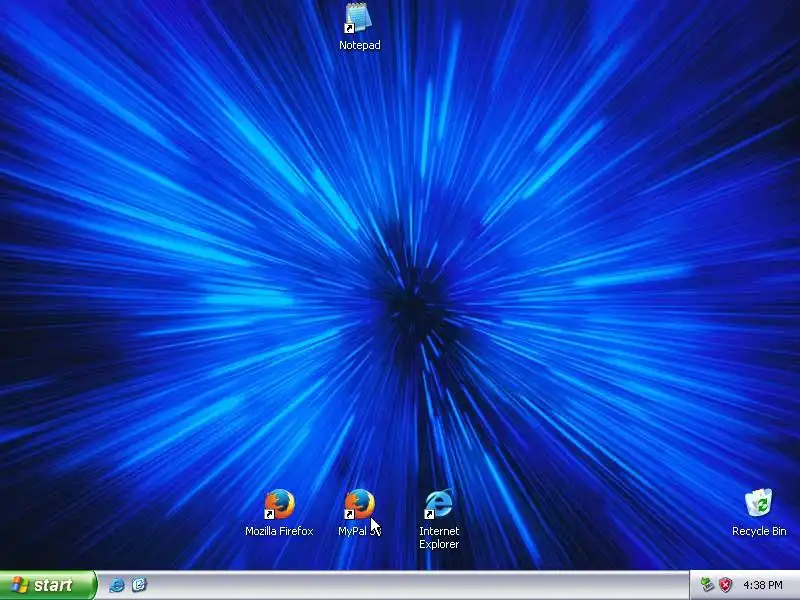Select the MyPal desktop shortcut icon

(x=359, y=504)
